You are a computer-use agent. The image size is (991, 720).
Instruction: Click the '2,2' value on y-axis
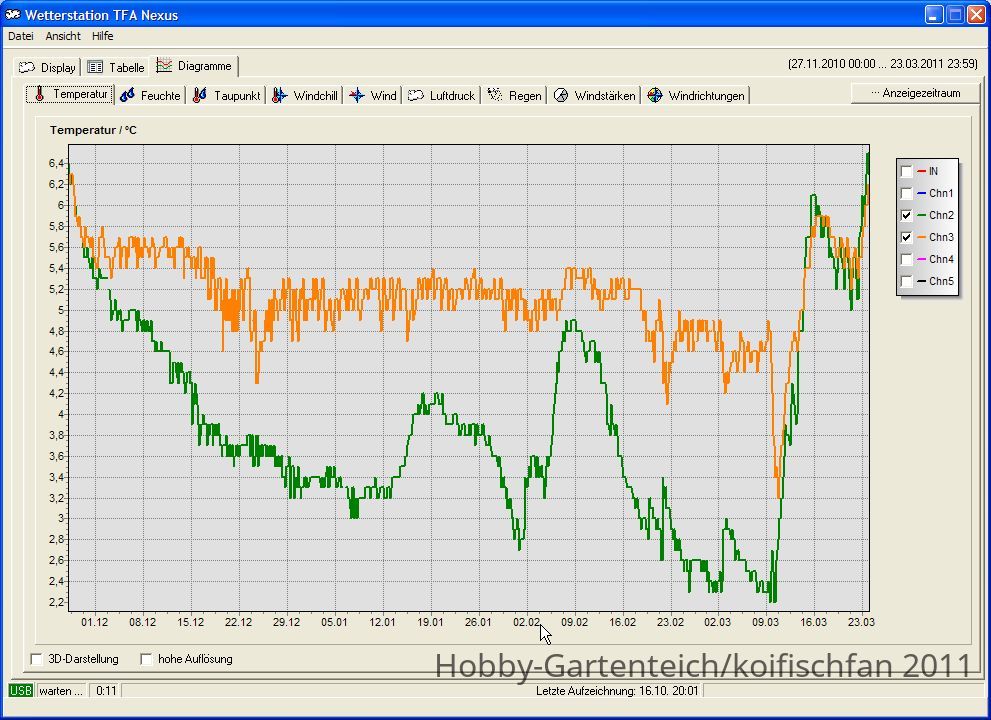coord(56,602)
